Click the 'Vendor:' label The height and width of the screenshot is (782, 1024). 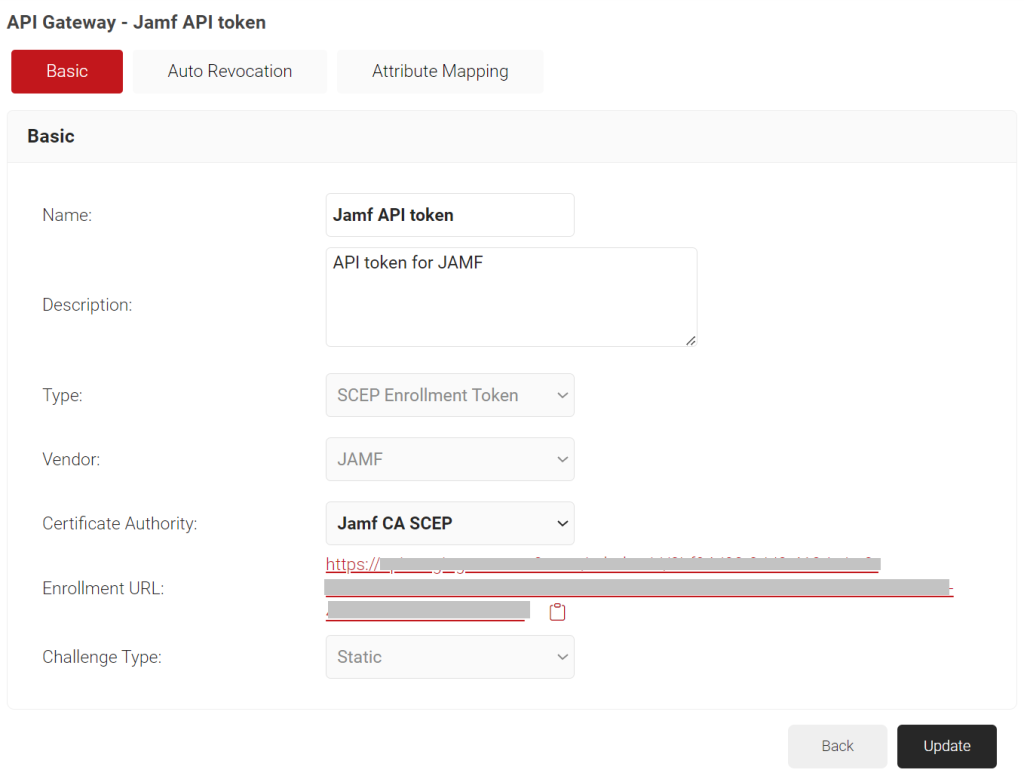point(71,459)
